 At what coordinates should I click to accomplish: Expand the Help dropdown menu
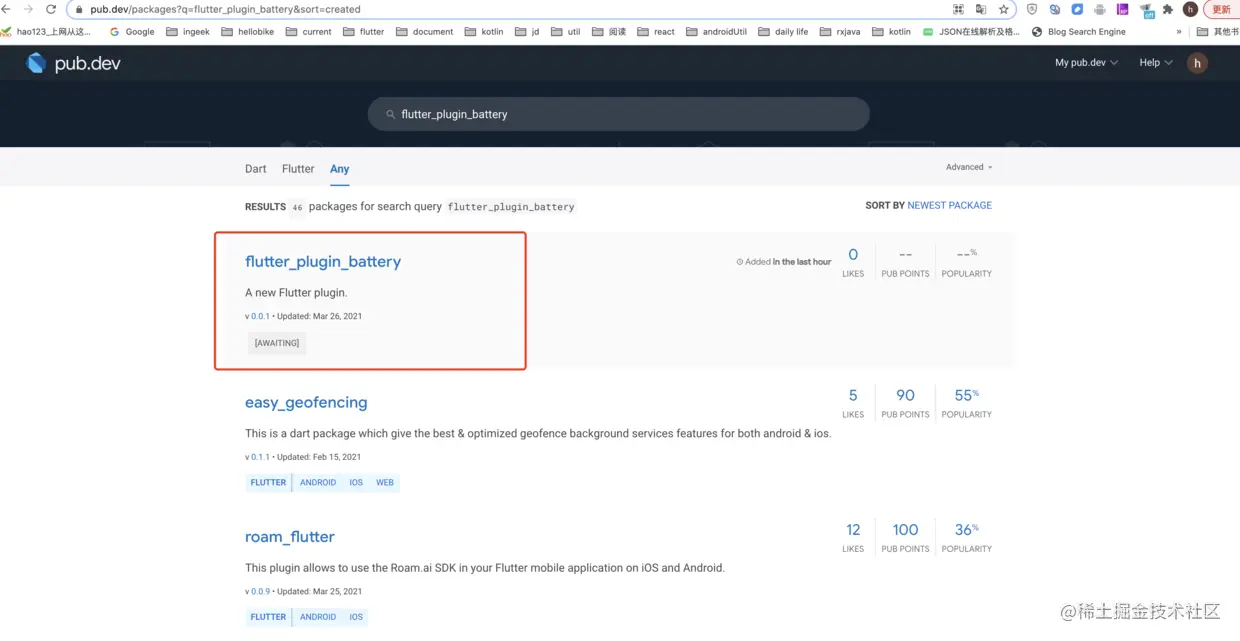tap(1155, 63)
